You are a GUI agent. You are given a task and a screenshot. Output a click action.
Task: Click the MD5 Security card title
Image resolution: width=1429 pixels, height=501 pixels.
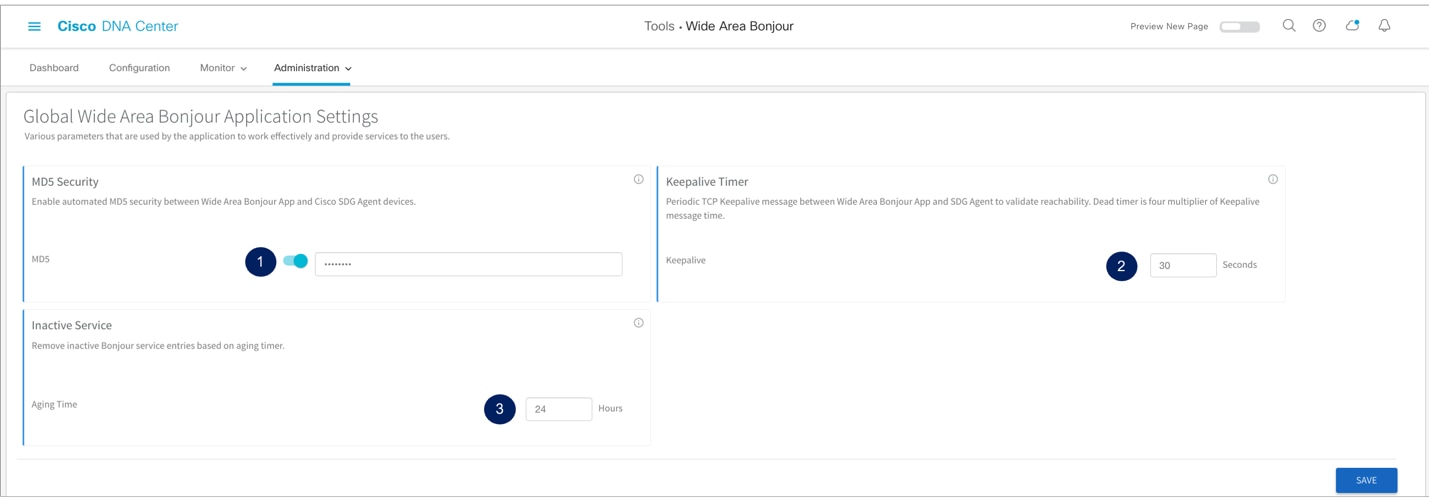[65, 182]
